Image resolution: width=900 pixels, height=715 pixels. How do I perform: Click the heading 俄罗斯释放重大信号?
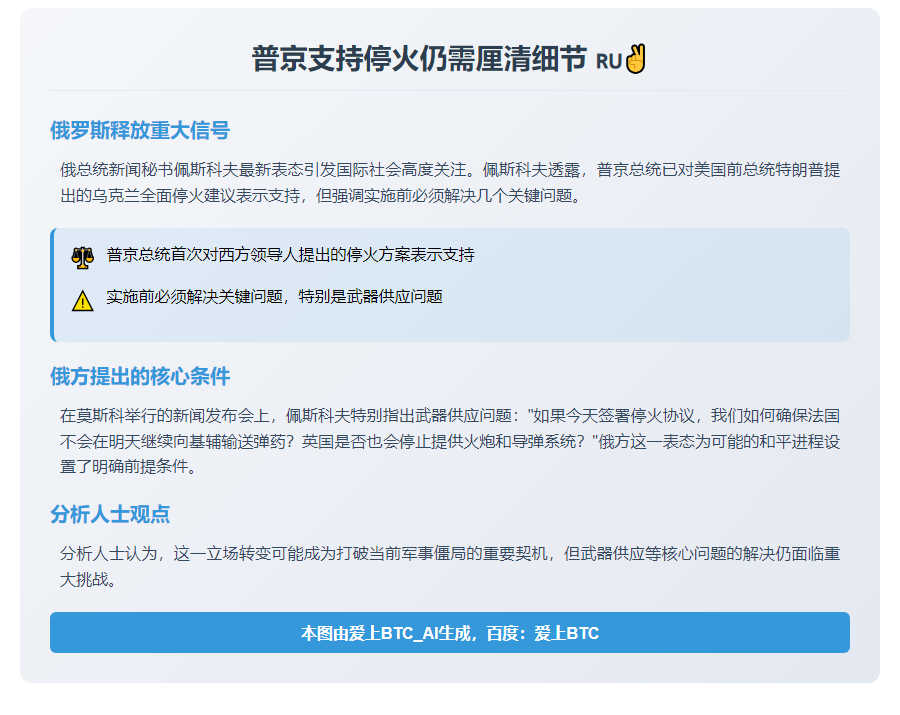tap(140, 130)
